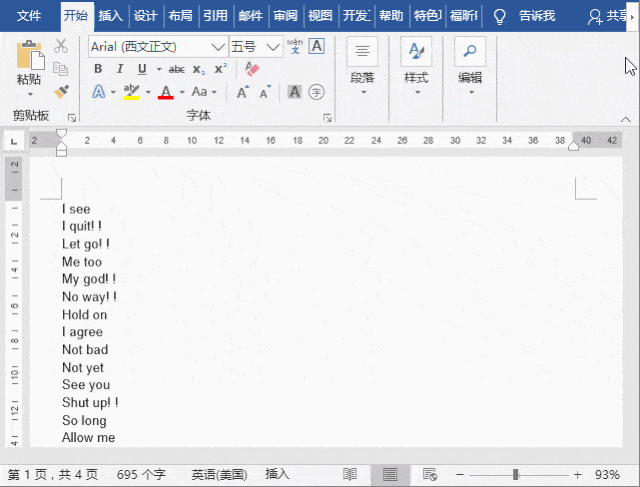The width and height of the screenshot is (640, 487).
Task: Open the 字体 font dialog launcher
Action: tap(327, 118)
